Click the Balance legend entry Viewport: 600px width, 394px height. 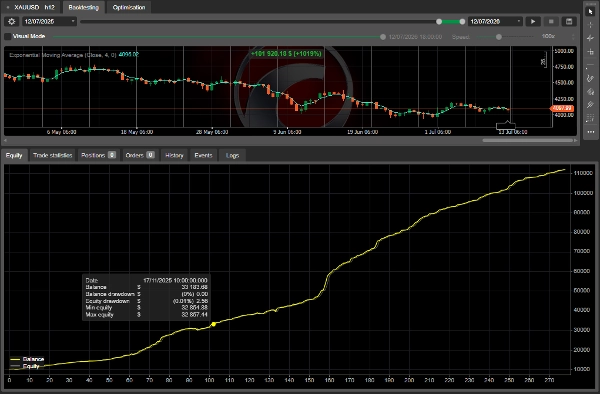pos(27,359)
